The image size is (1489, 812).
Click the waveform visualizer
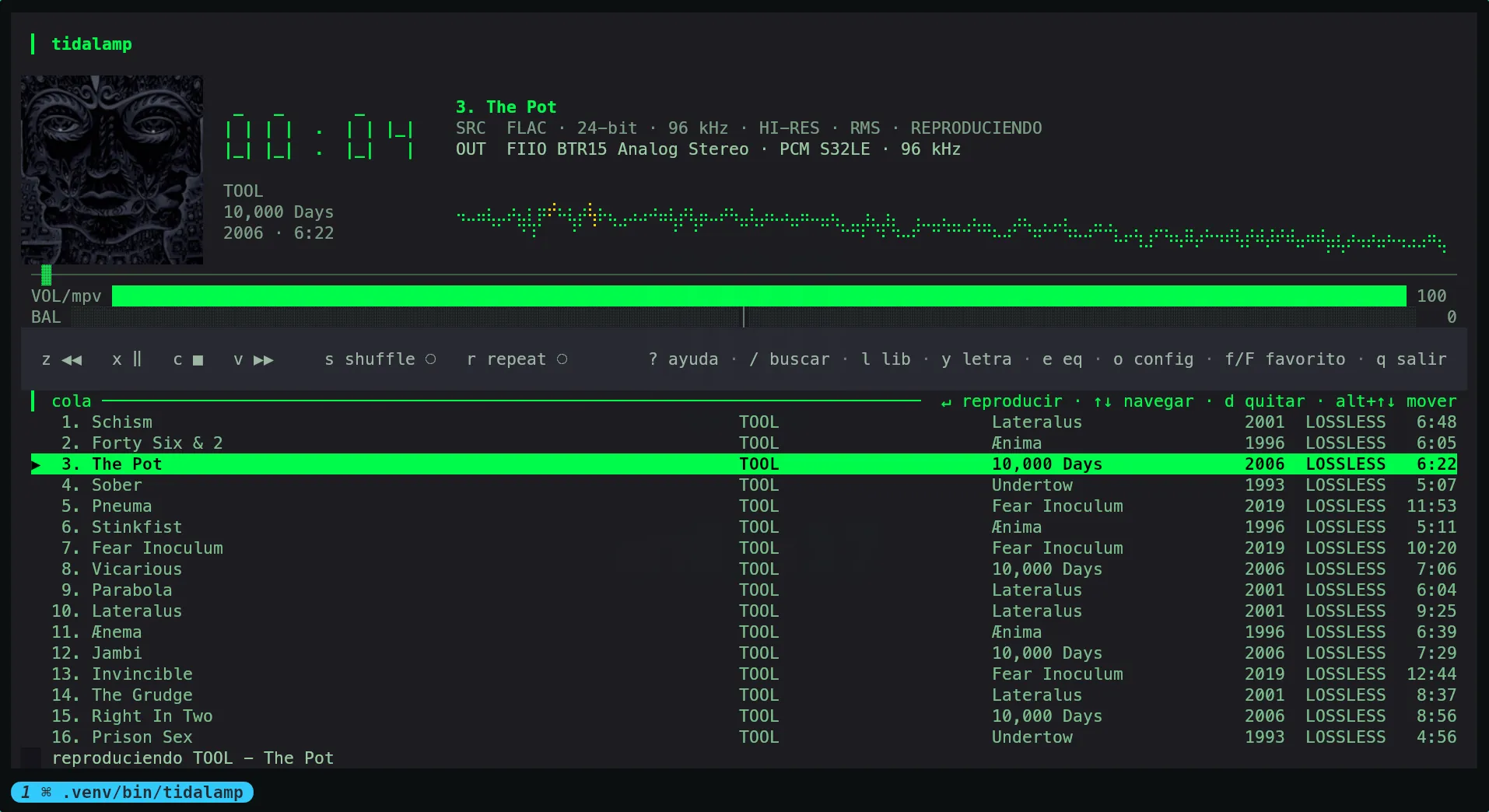(951, 226)
